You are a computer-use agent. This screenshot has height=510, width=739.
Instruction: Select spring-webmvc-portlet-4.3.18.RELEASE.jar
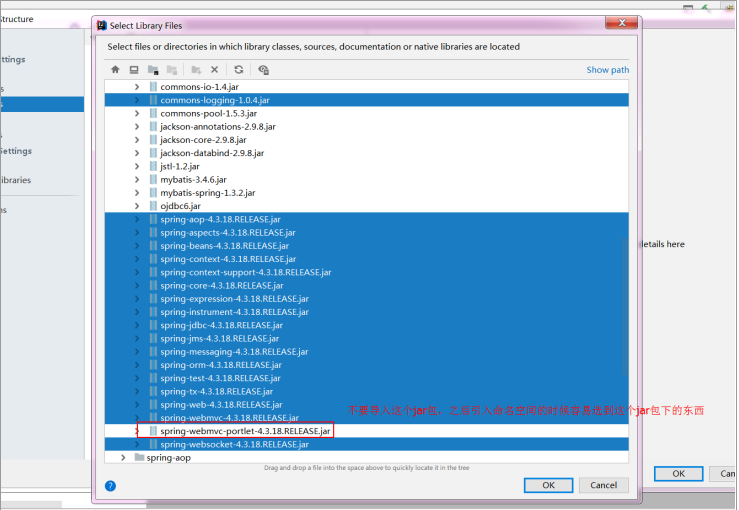coord(367,431)
